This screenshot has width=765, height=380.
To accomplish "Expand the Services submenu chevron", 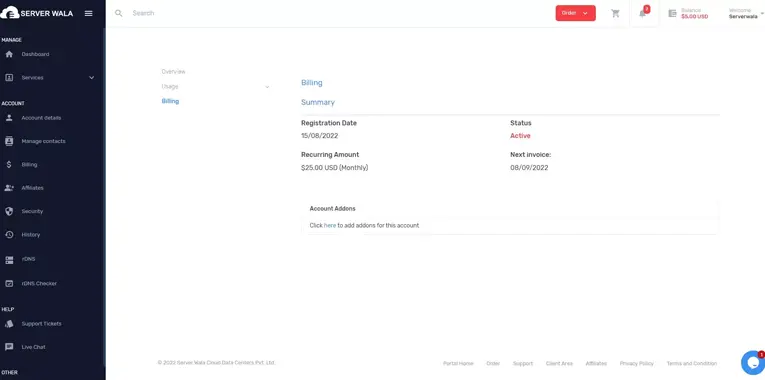I will pyautogui.click(x=91, y=78).
